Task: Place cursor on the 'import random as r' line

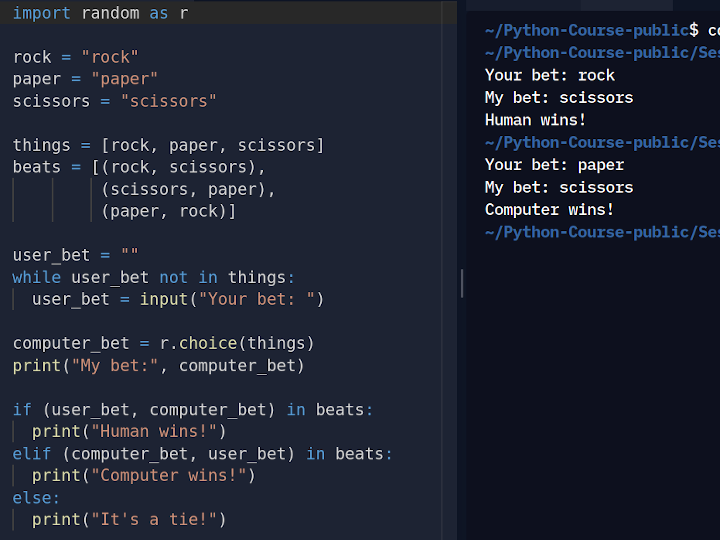Action: [101, 13]
